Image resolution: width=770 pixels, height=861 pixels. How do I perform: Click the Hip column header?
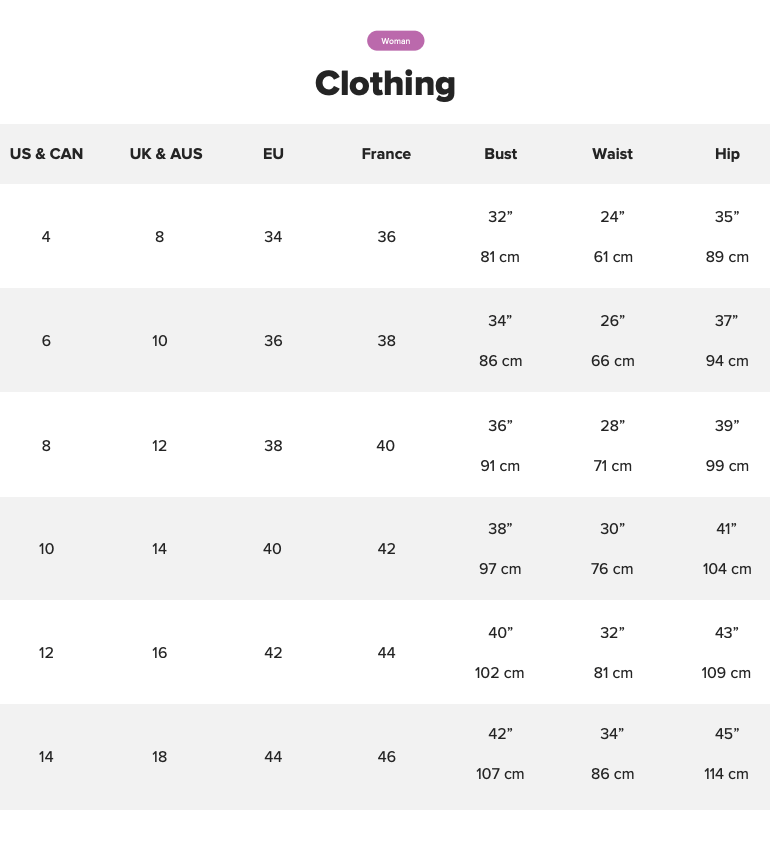727,154
